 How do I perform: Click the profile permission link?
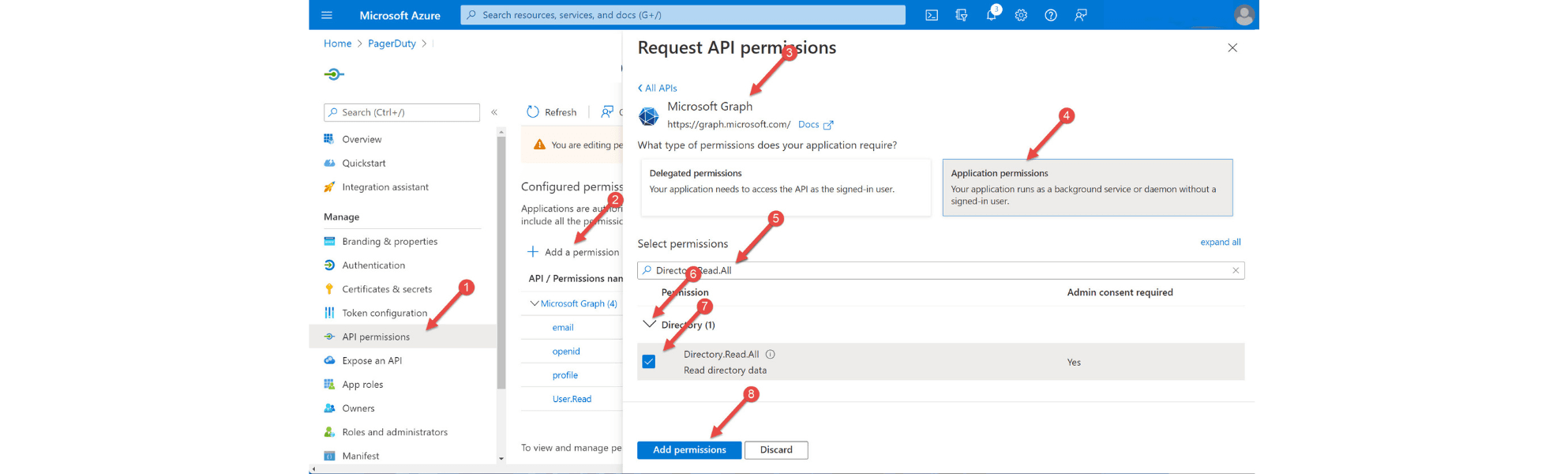pyautogui.click(x=565, y=375)
